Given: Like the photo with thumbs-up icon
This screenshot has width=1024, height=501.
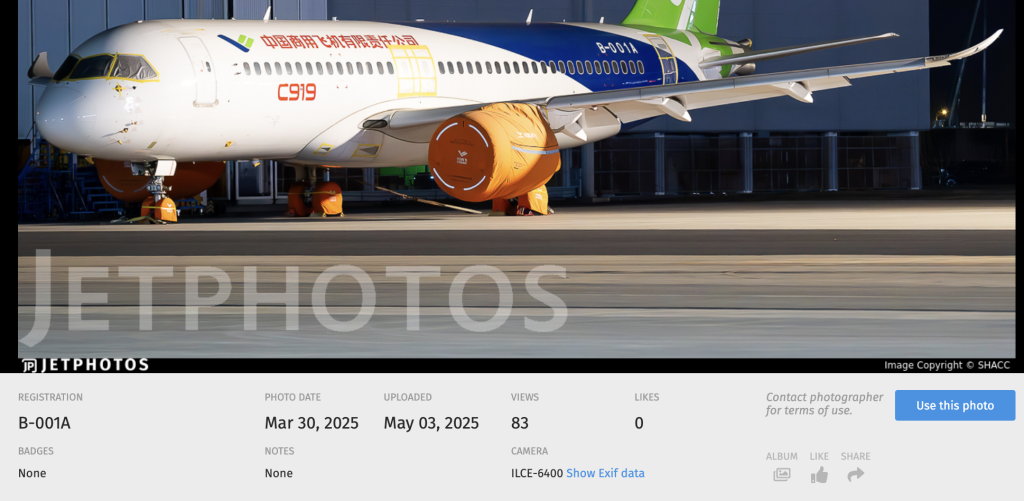Looking at the screenshot, I should pyautogui.click(x=819, y=475).
